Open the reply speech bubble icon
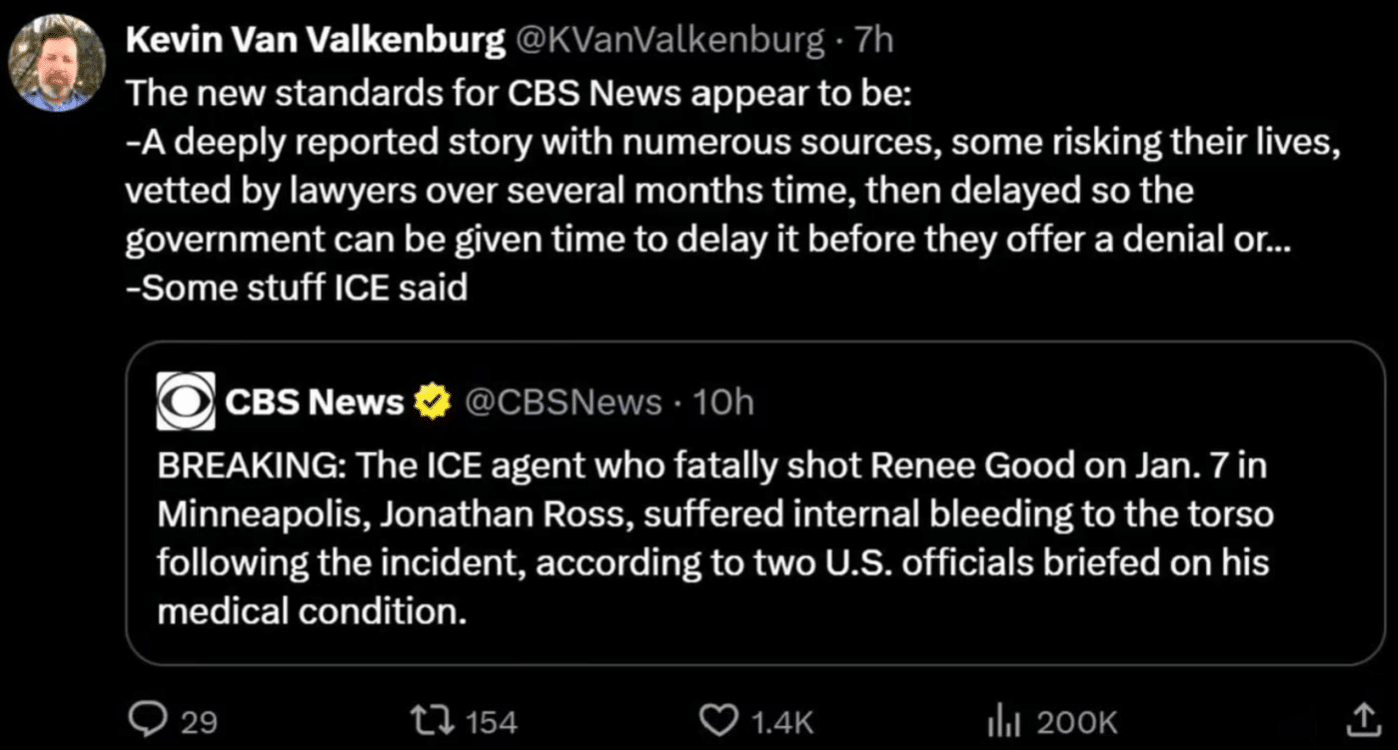 pyautogui.click(x=150, y=720)
